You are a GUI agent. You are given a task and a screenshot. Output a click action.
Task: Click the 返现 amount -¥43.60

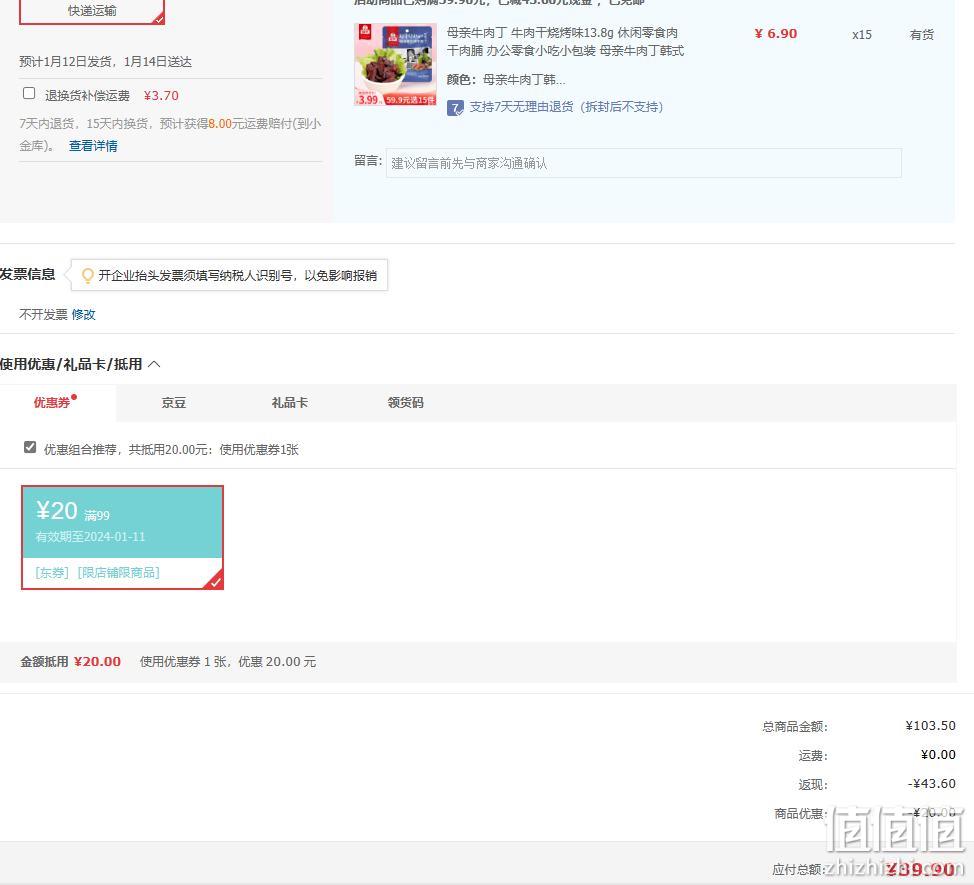point(932,783)
